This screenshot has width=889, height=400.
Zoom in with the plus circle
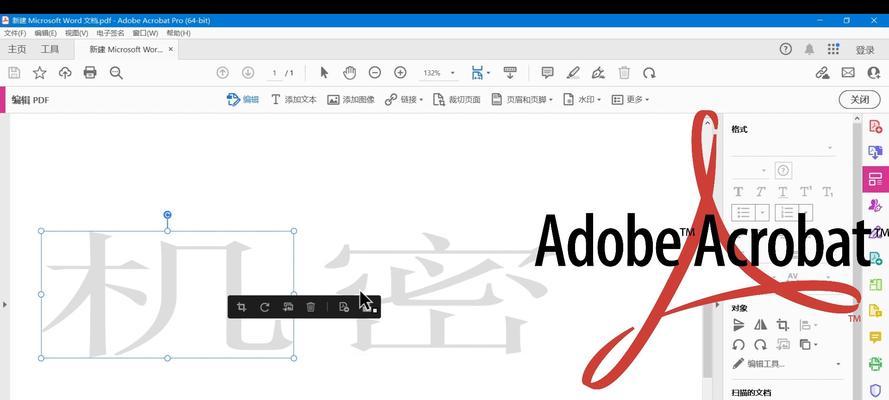point(400,73)
